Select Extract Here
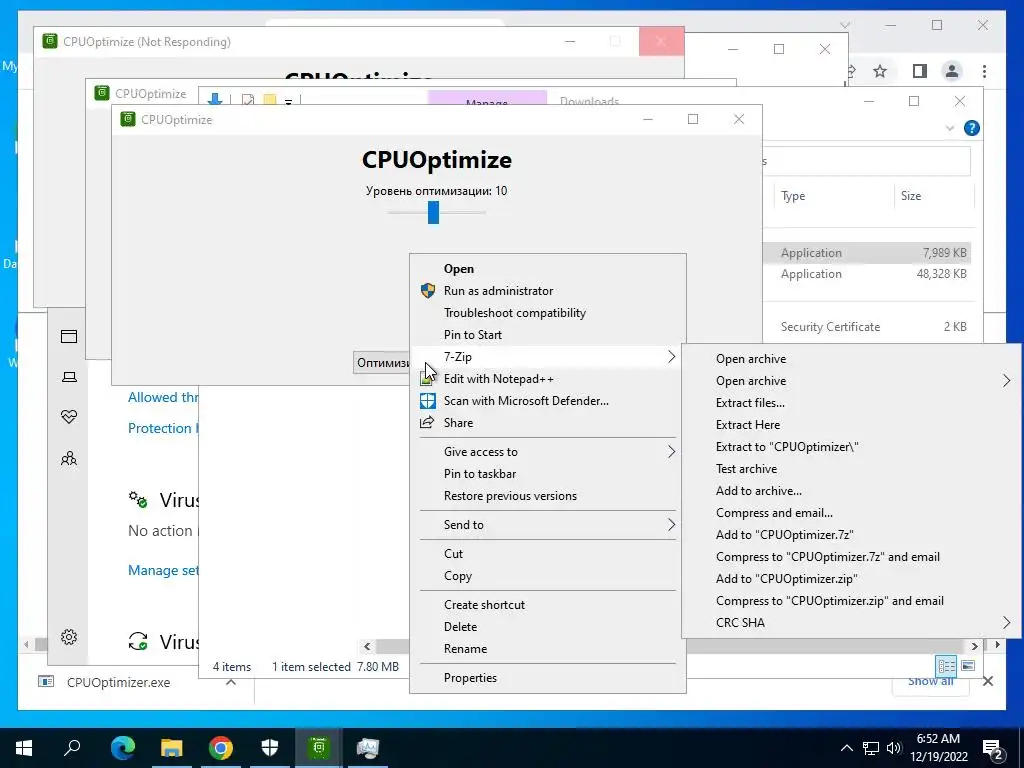 [748, 425]
